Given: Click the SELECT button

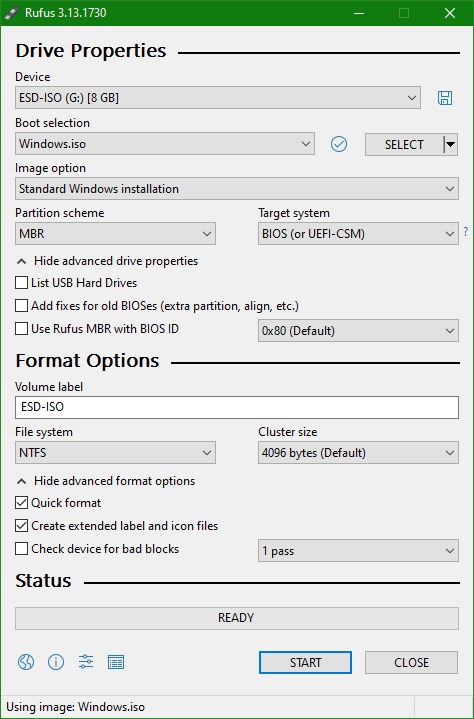Looking at the screenshot, I should tap(404, 144).
